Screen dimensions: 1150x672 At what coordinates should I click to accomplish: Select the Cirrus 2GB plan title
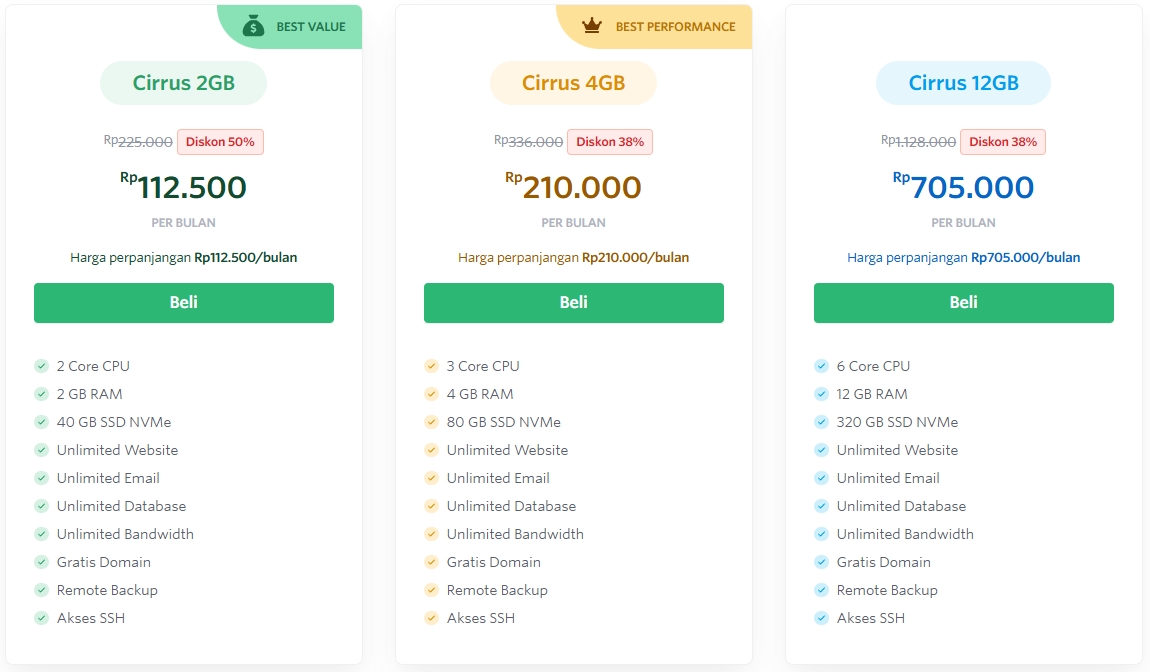183,83
